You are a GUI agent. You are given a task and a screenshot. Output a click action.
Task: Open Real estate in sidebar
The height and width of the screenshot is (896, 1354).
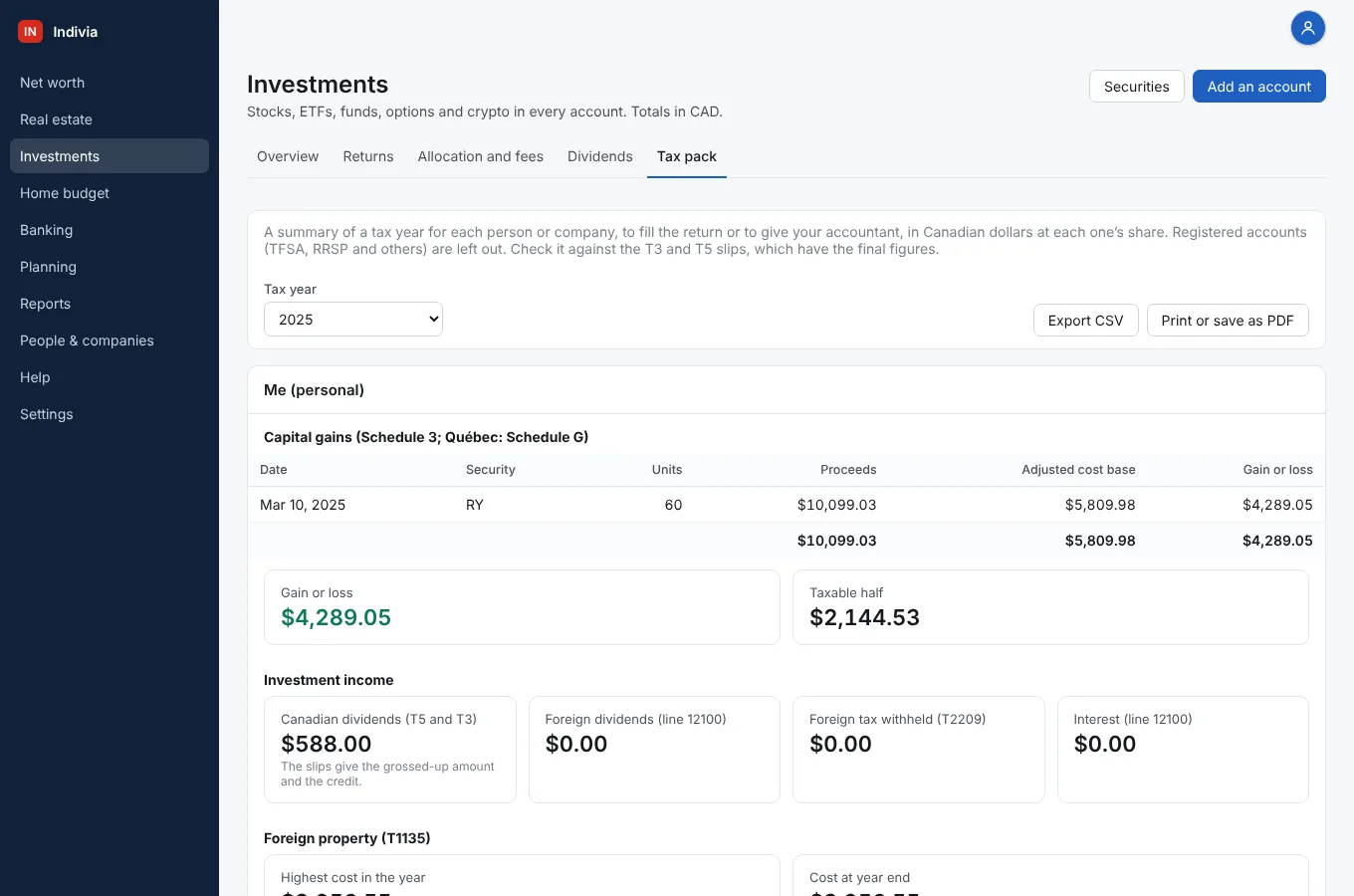pyautogui.click(x=110, y=119)
